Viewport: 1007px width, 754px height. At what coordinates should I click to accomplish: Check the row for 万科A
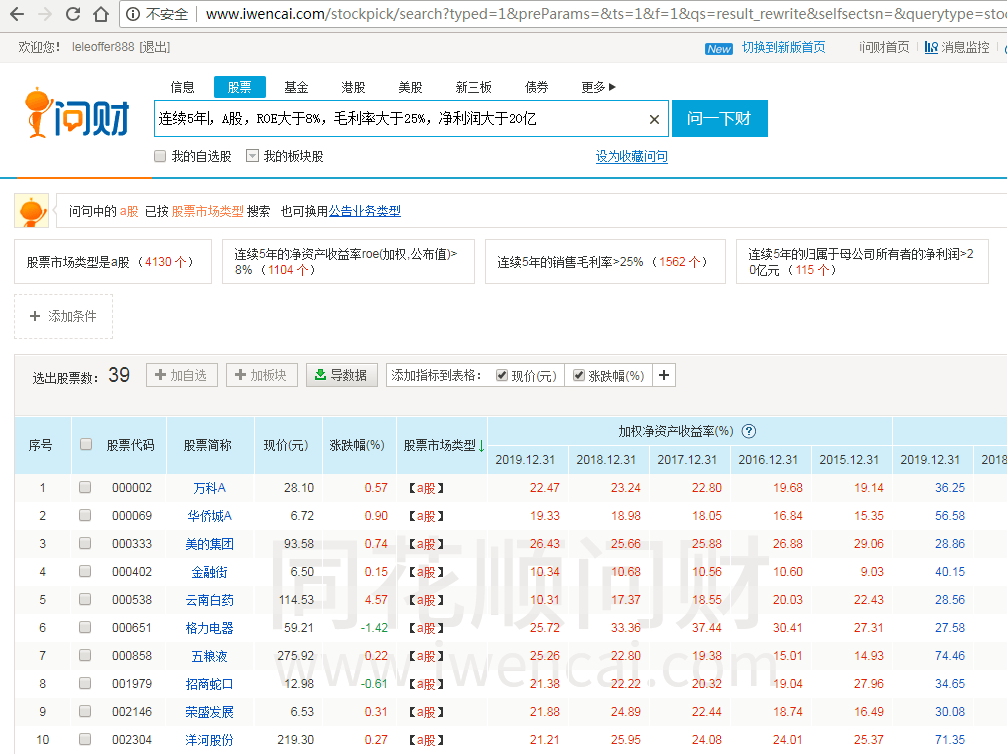click(85, 487)
